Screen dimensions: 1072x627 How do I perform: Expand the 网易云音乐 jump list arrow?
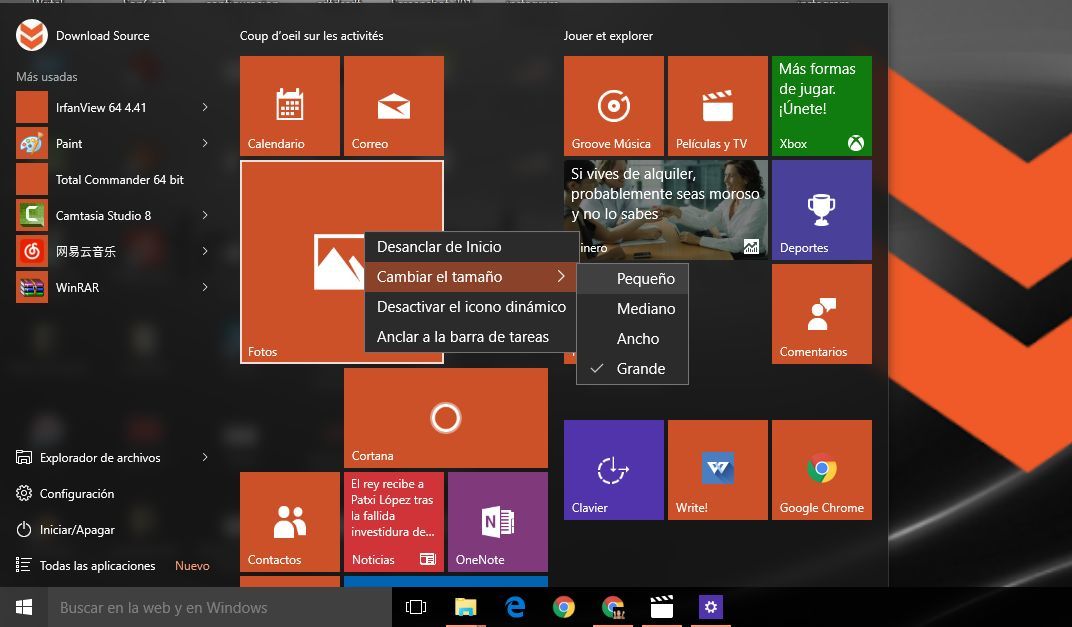click(x=204, y=251)
